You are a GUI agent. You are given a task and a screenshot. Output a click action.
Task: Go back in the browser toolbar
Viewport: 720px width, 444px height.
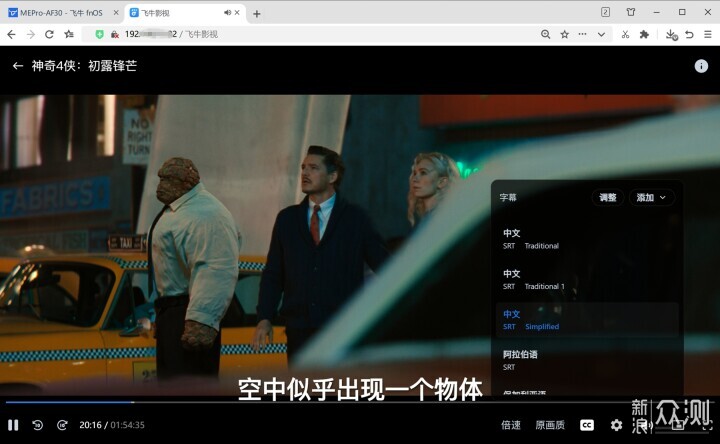pos(11,34)
